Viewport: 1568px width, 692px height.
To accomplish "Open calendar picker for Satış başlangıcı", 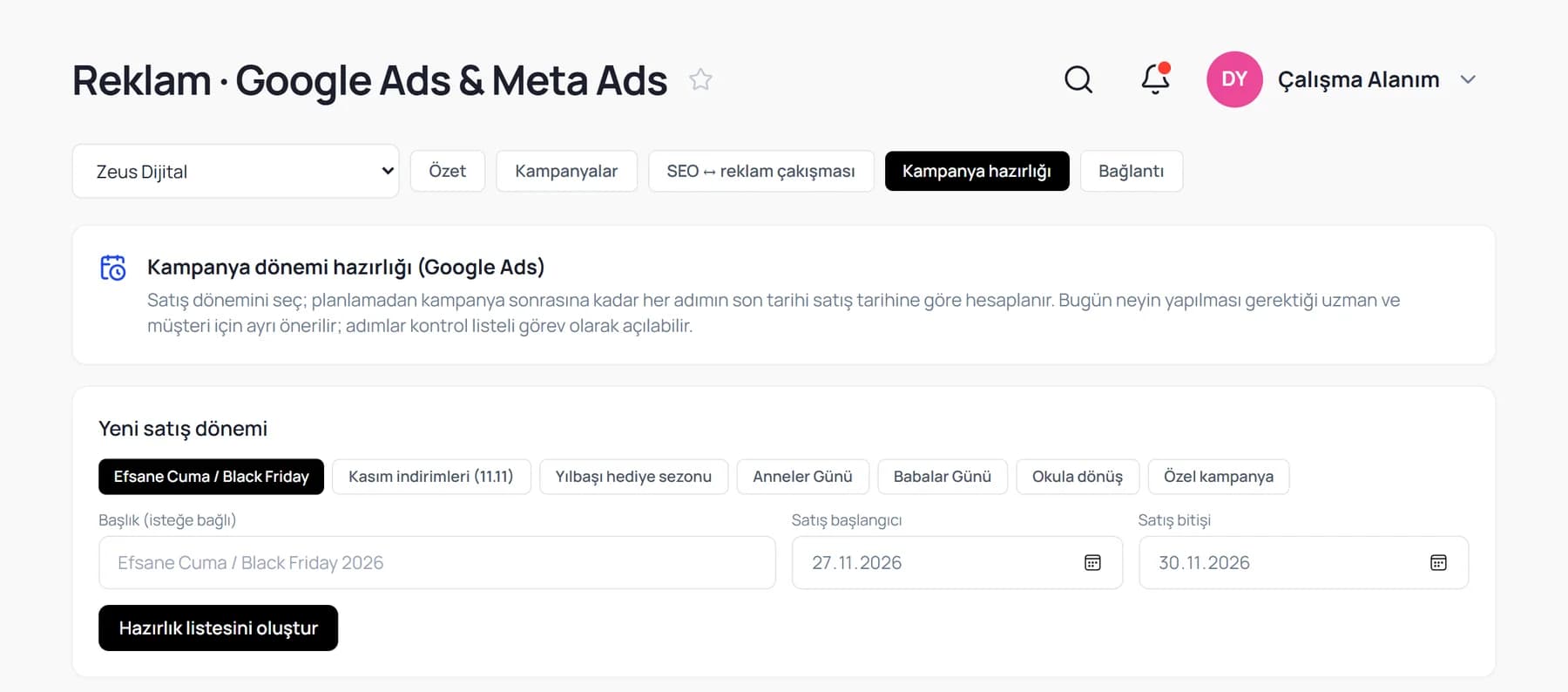I will pyautogui.click(x=1092, y=563).
